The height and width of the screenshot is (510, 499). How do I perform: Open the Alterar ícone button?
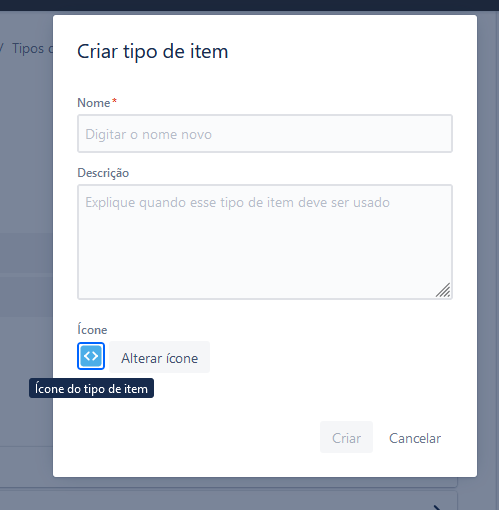(159, 357)
